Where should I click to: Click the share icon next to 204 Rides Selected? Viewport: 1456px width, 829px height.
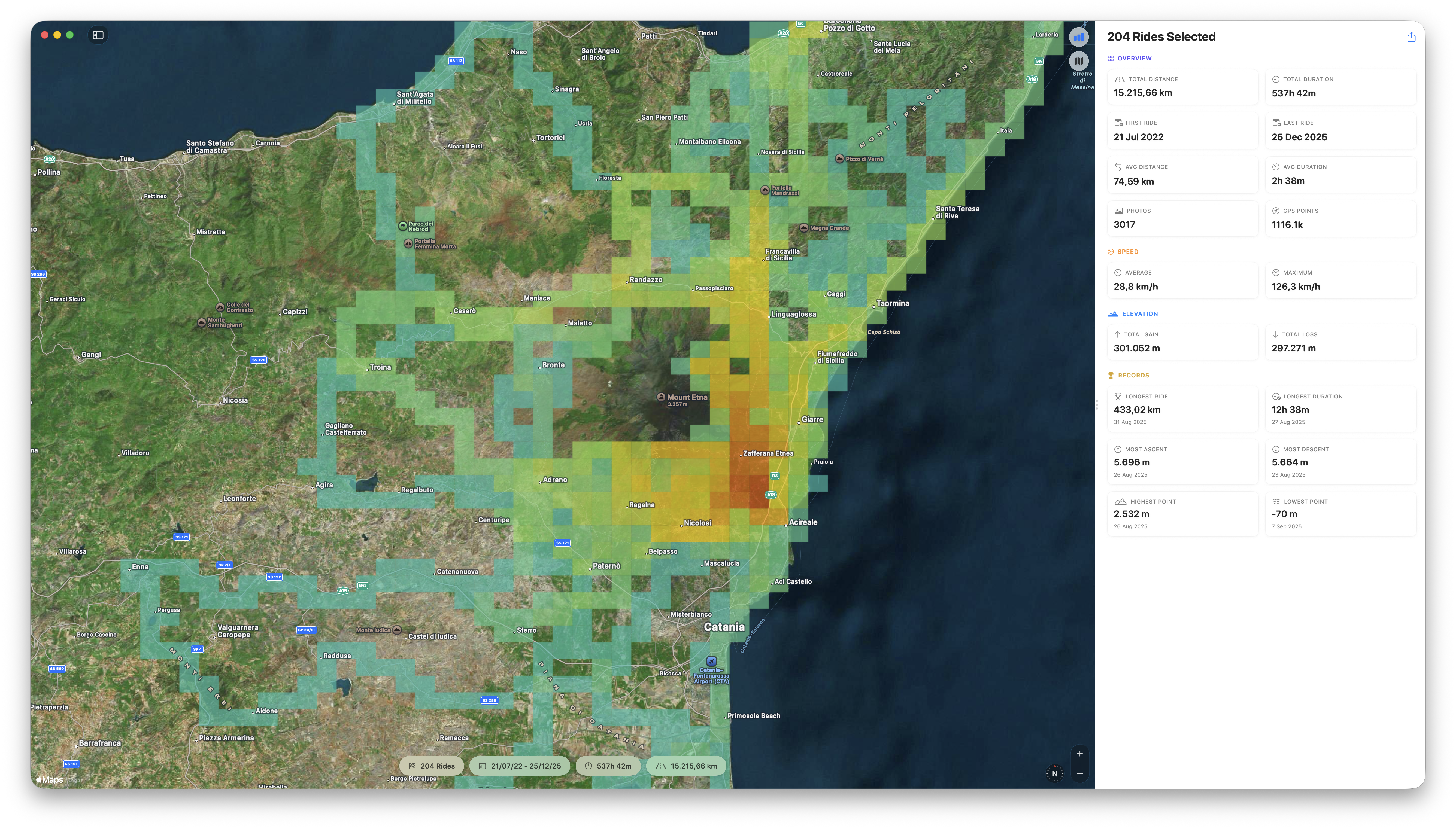click(x=1411, y=36)
